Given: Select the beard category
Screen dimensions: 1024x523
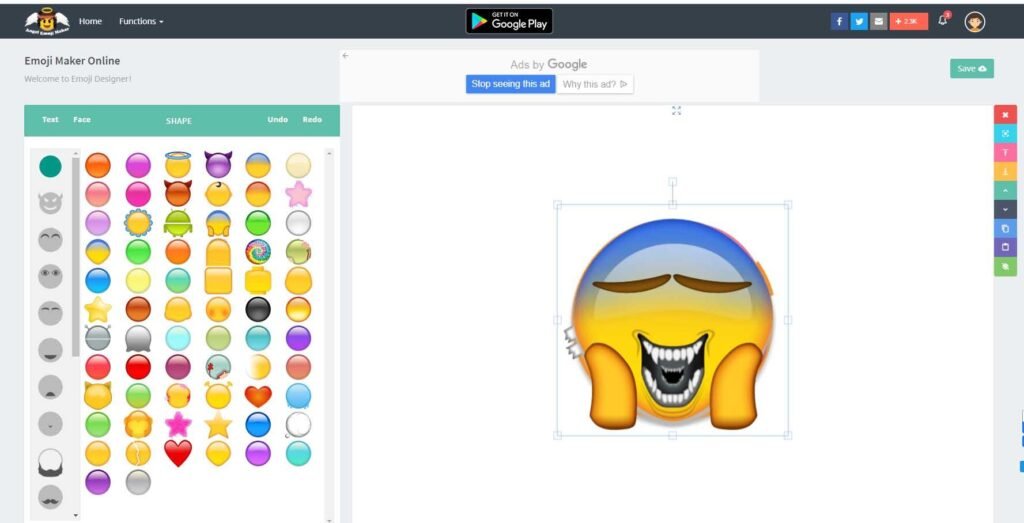Looking at the screenshot, I should click(50, 462).
